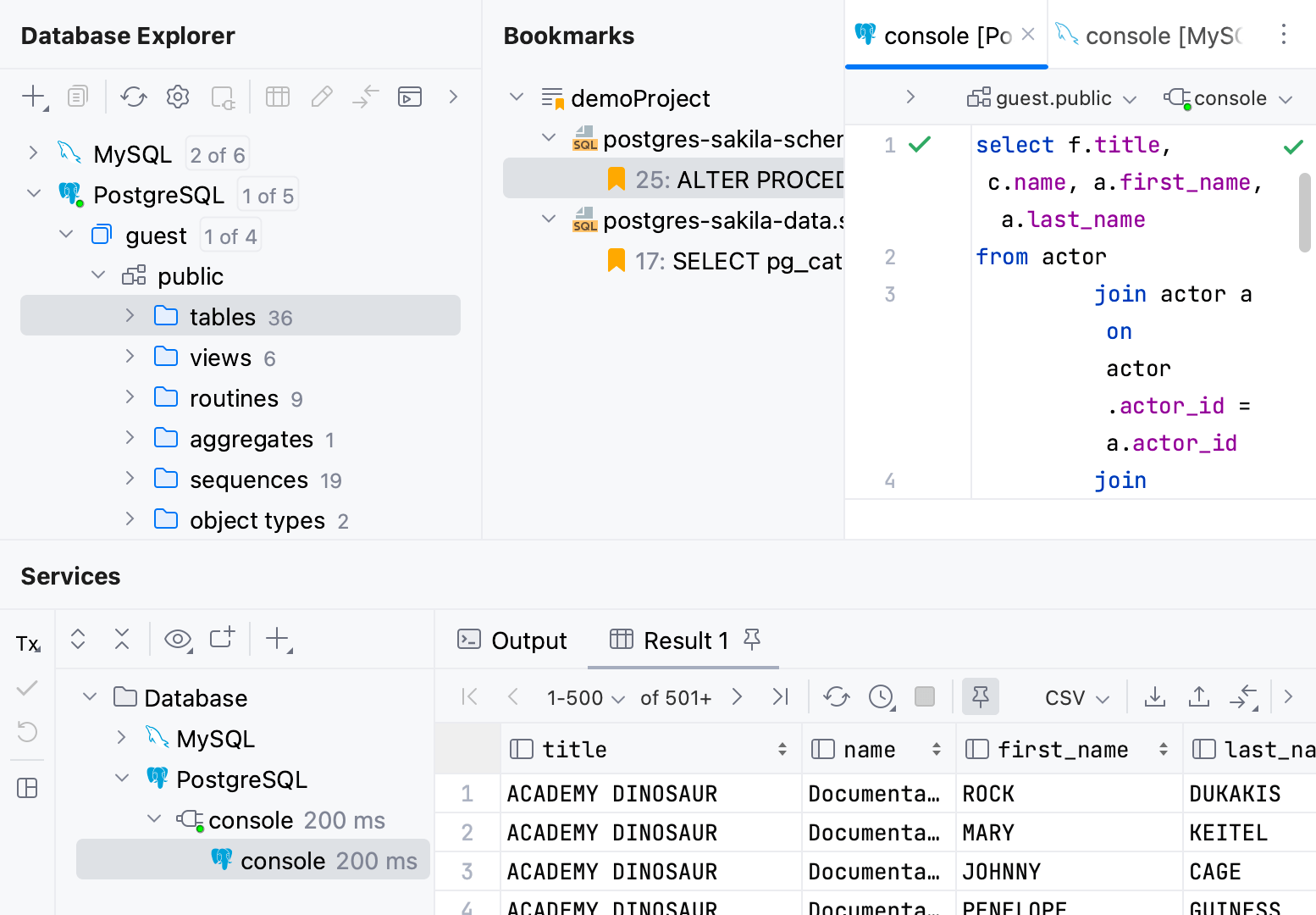
Task: Export result data using the download icon
Action: pos(1154,696)
